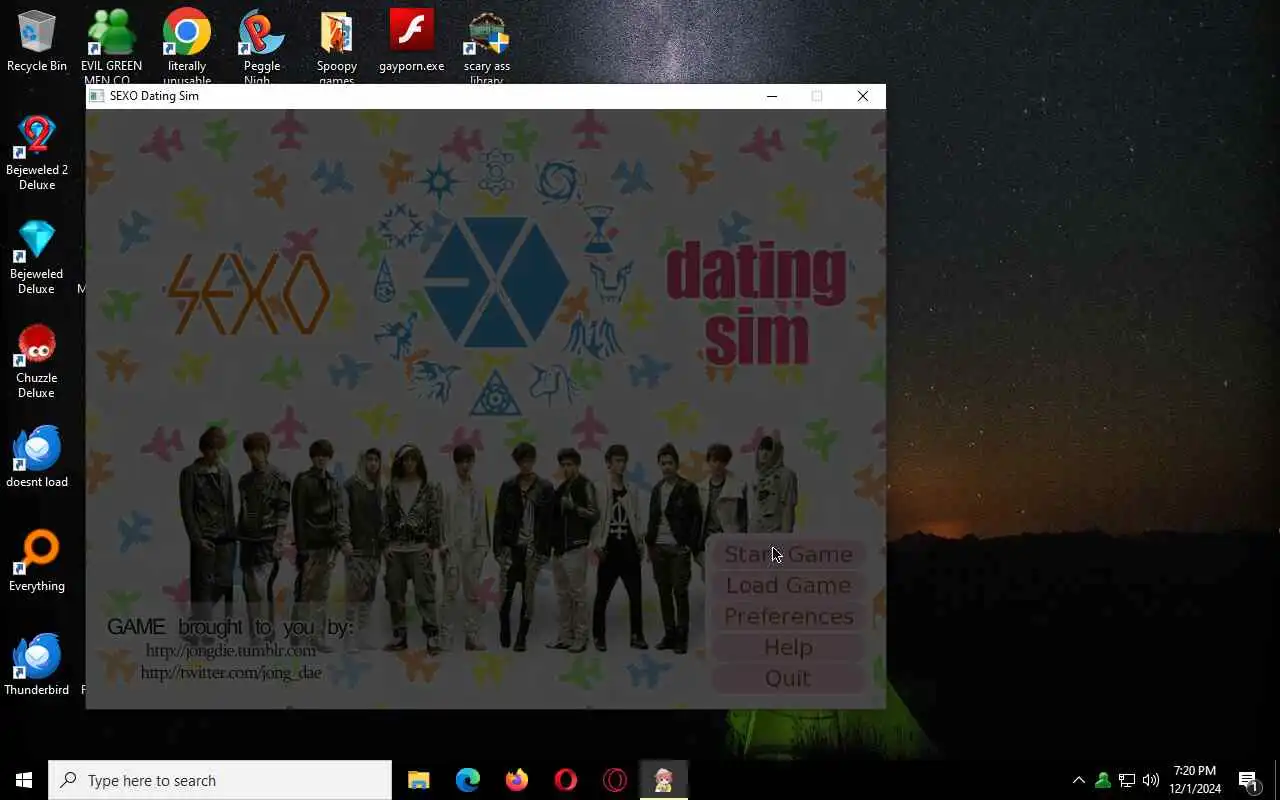Open File Explorer from the taskbar
1280x800 pixels.
coord(418,780)
